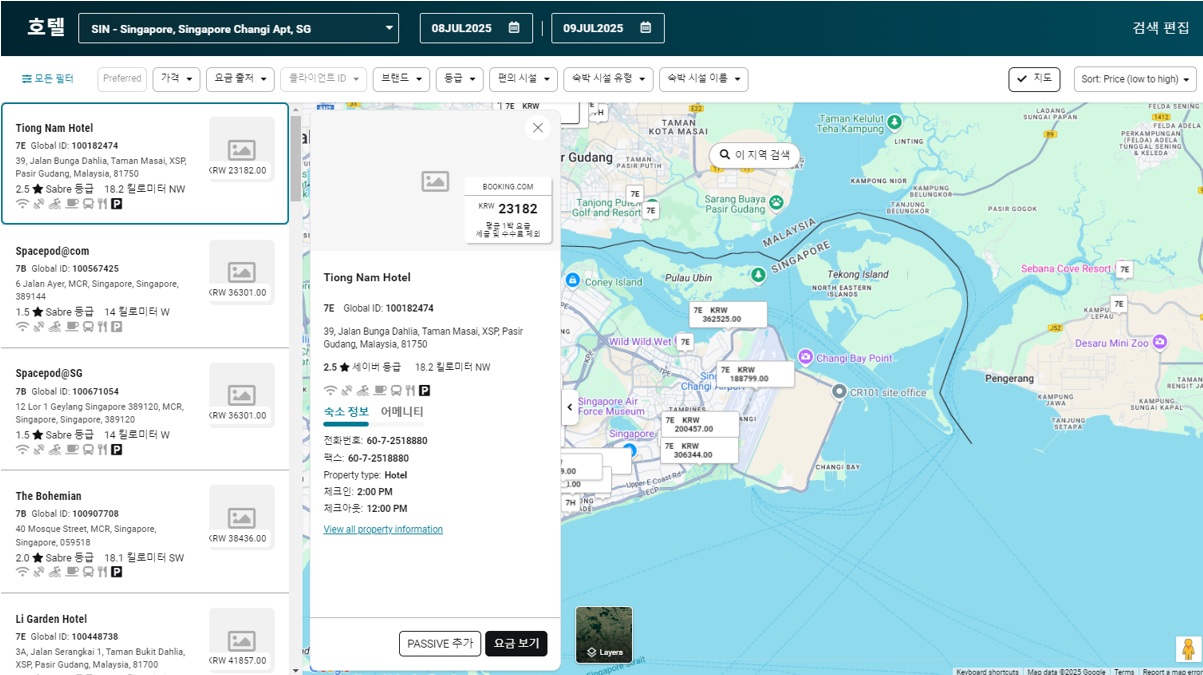Switch to the 숙소 정보 tab
Viewport: 1203px width, 675px height.
pyautogui.click(x=346, y=412)
